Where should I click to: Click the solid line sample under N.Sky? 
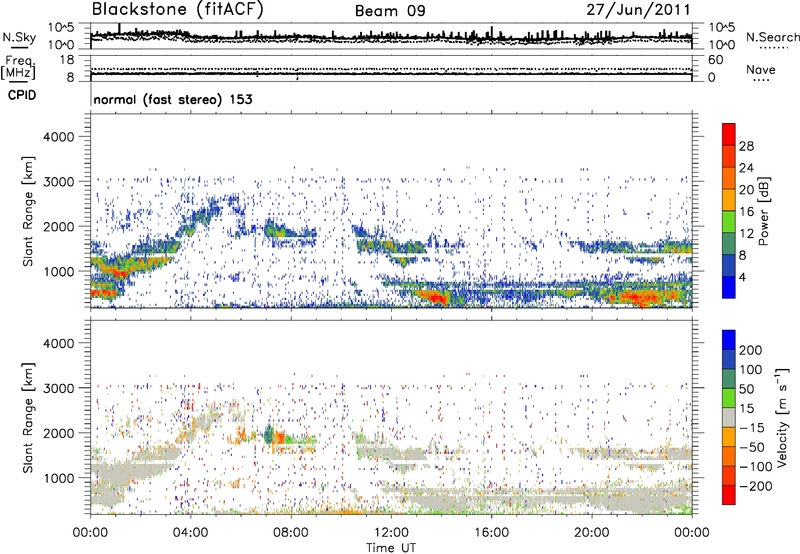[x=19, y=47]
